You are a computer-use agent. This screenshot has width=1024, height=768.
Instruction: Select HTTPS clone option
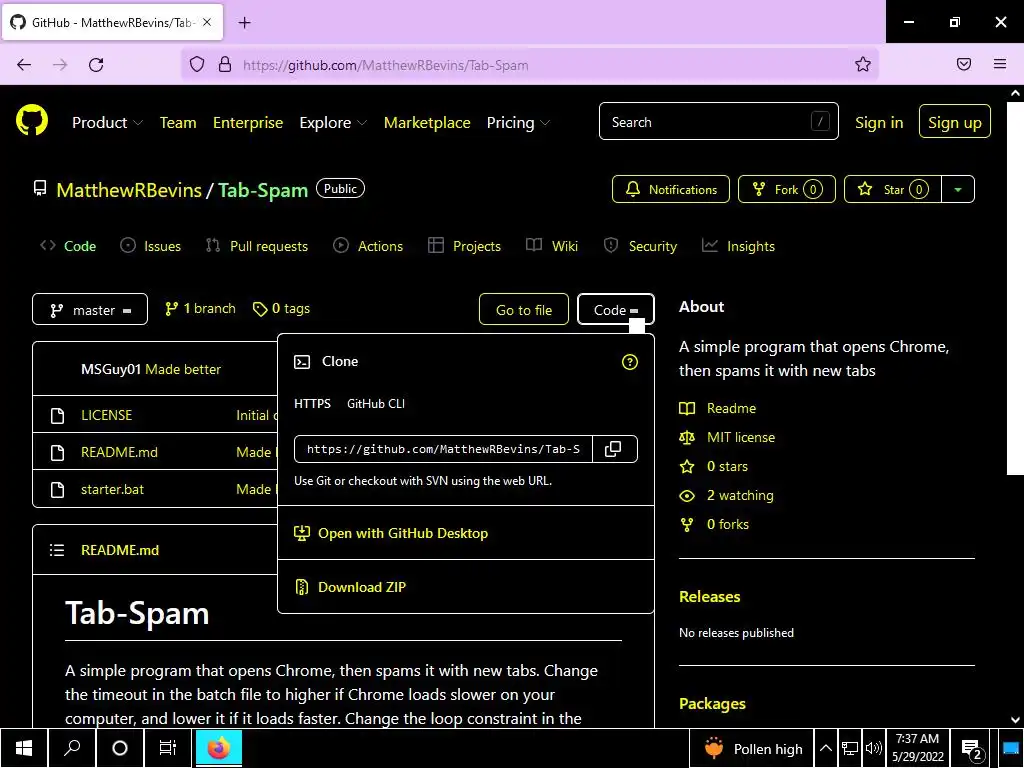312,404
